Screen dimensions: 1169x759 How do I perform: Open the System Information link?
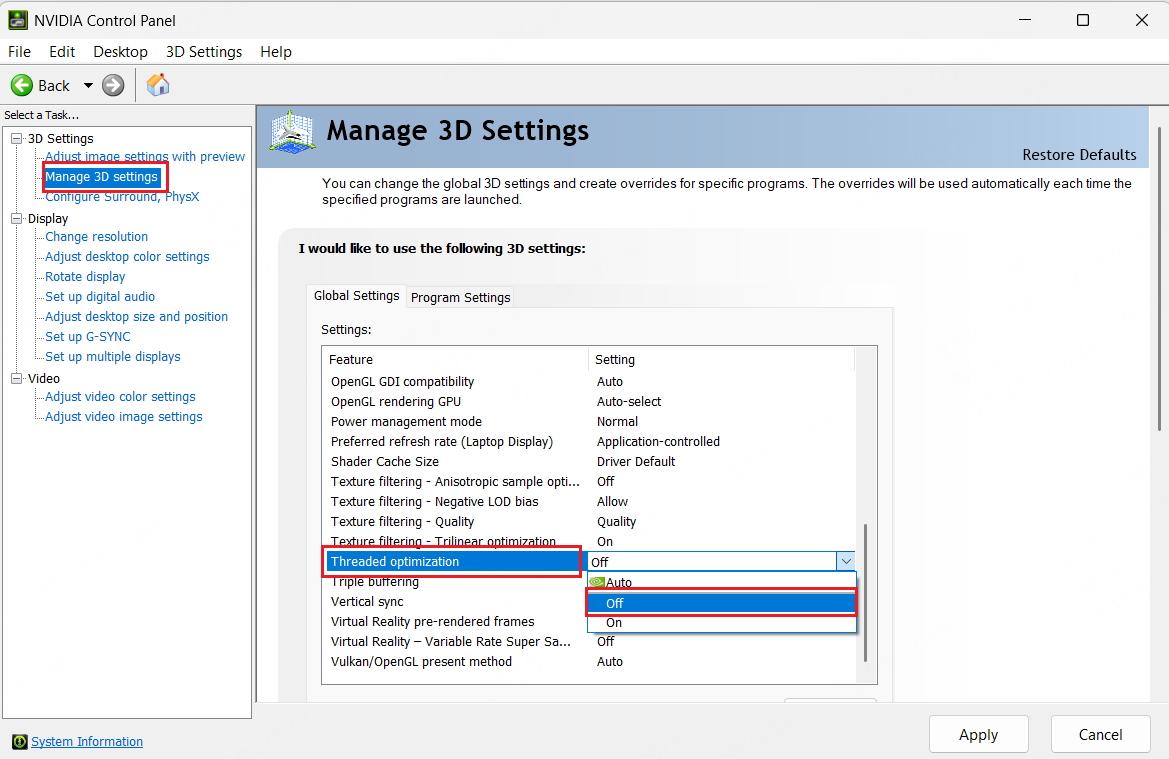tap(86, 741)
